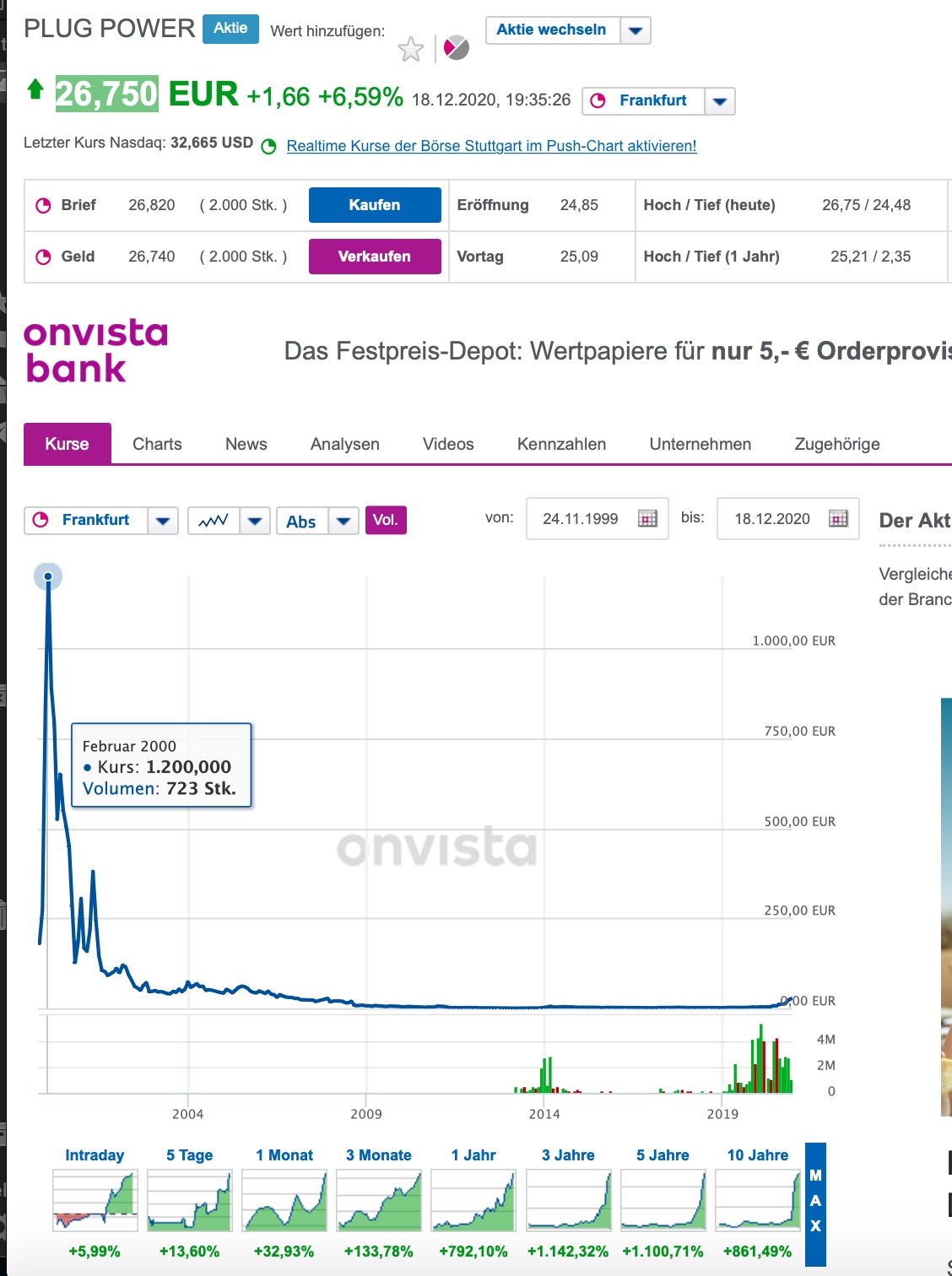Select the chart data point at February 2000
This screenshot has height=1276, width=952.
tap(48, 576)
